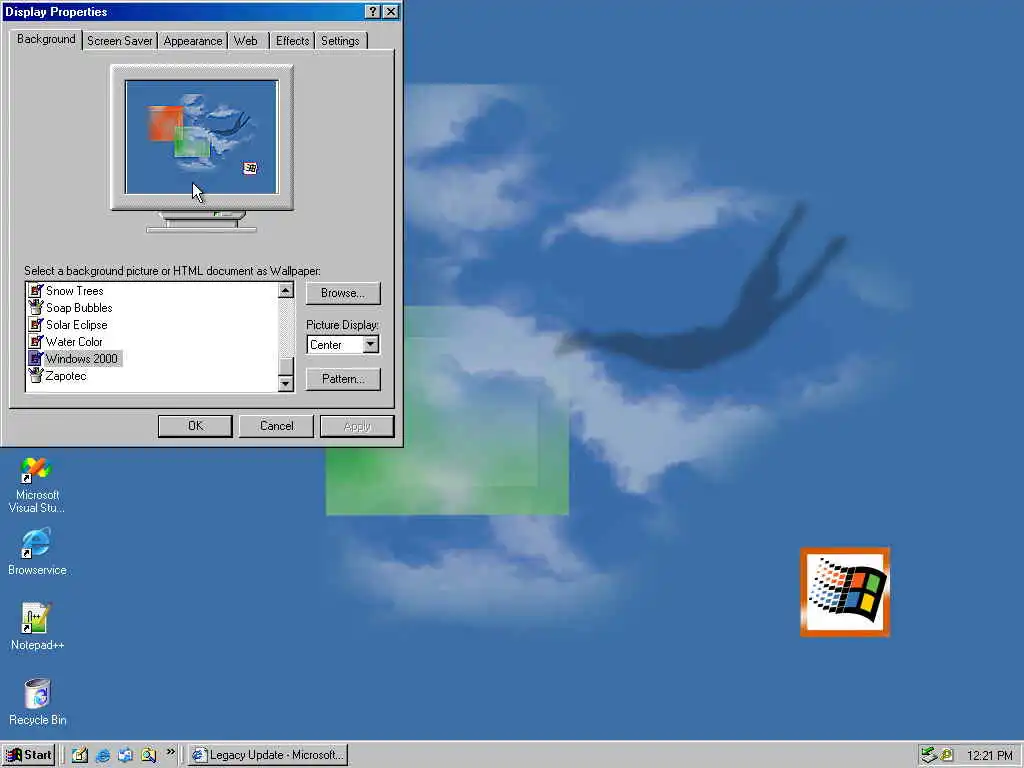The width and height of the screenshot is (1024, 768).
Task: Switch to the Effects tab
Action: point(292,40)
